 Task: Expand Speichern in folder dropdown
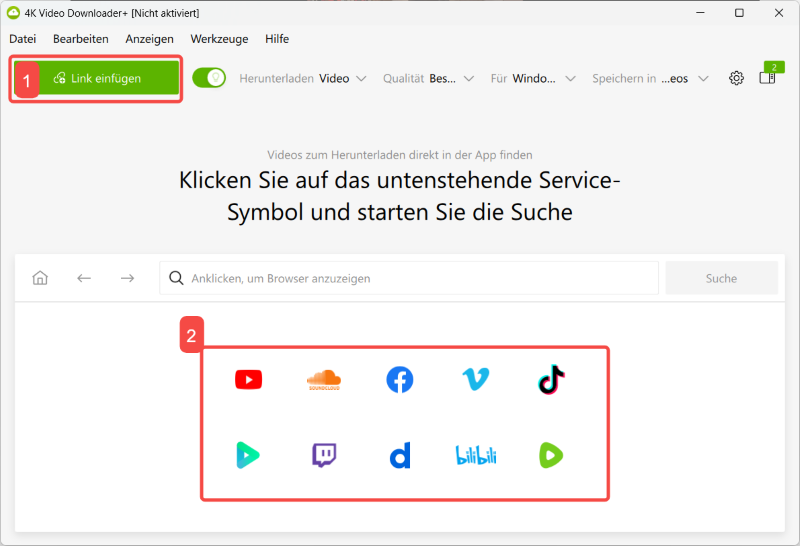pos(651,78)
